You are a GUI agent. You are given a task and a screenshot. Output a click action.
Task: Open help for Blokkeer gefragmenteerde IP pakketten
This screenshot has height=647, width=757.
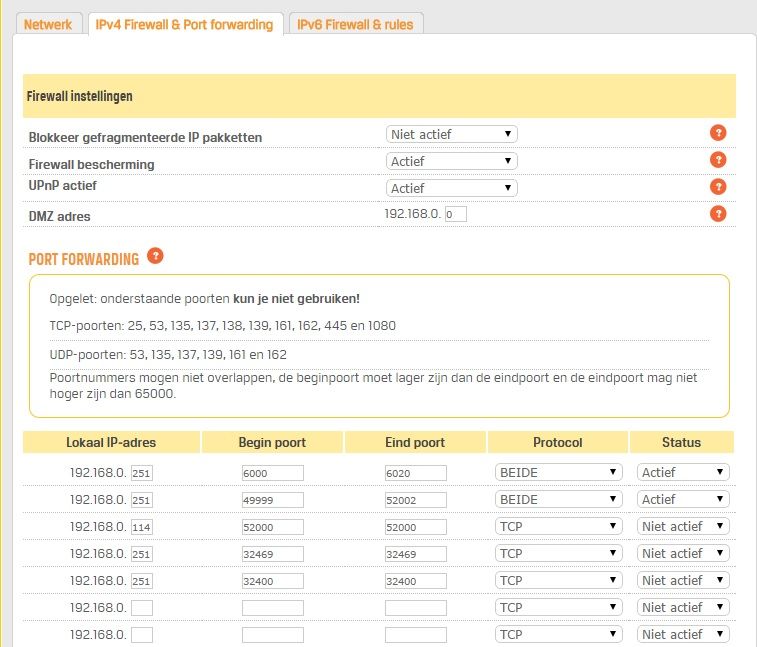[x=718, y=132]
